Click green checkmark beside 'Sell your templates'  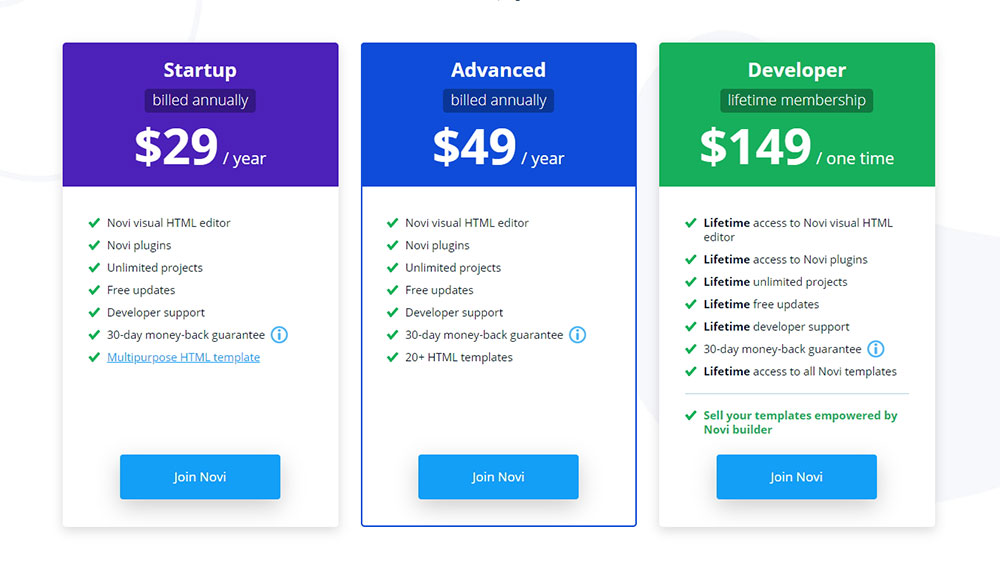coord(691,415)
